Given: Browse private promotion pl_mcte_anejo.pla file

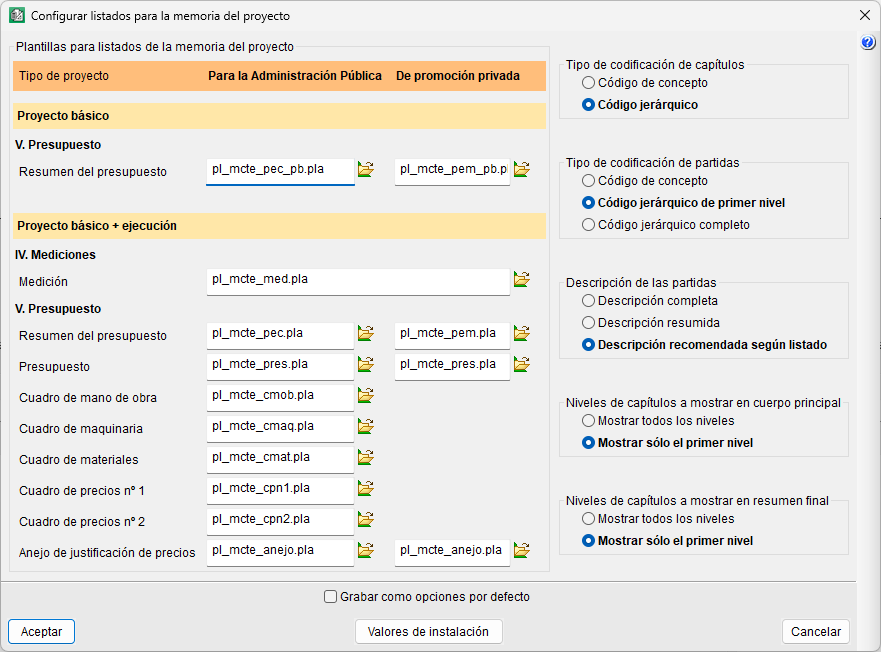Looking at the screenshot, I should coord(521,551).
